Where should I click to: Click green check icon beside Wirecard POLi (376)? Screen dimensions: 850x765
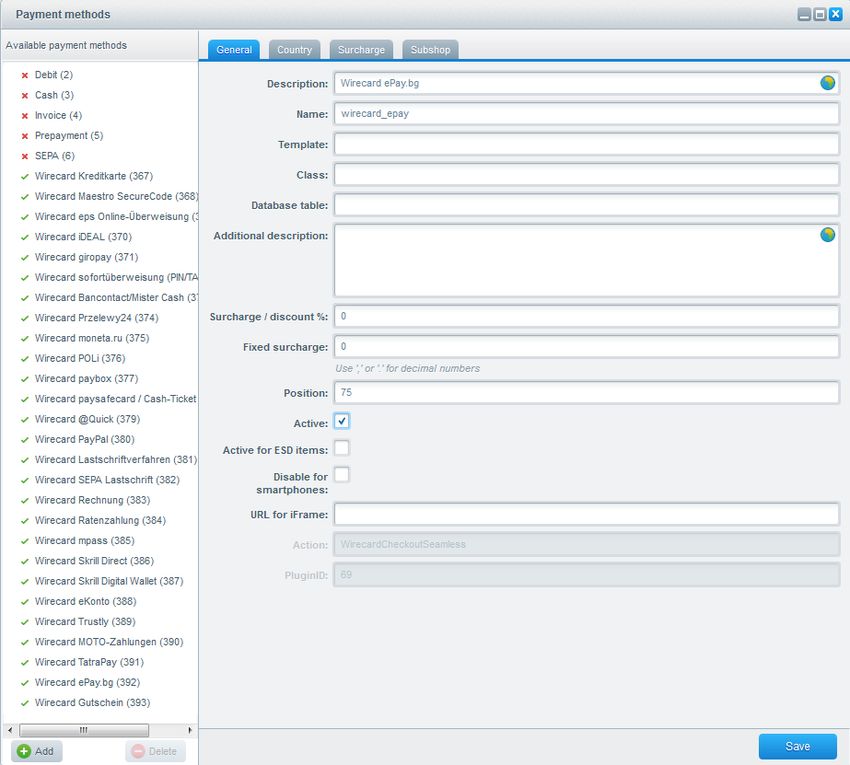pos(24,359)
